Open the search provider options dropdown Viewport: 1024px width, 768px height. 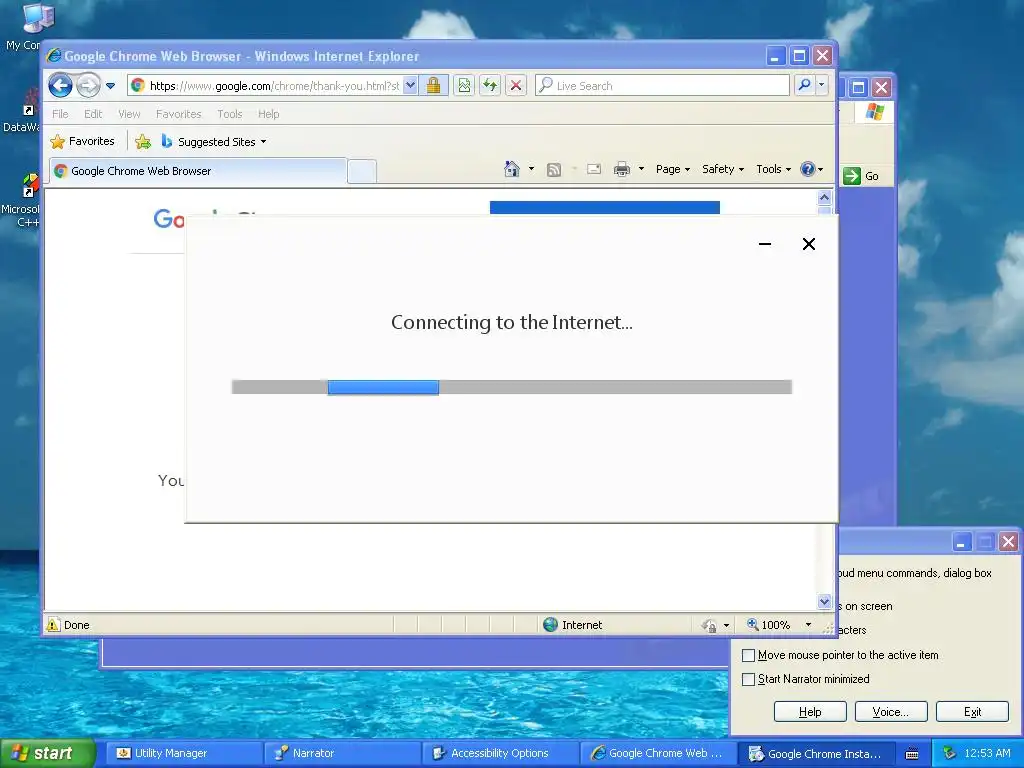[822, 85]
